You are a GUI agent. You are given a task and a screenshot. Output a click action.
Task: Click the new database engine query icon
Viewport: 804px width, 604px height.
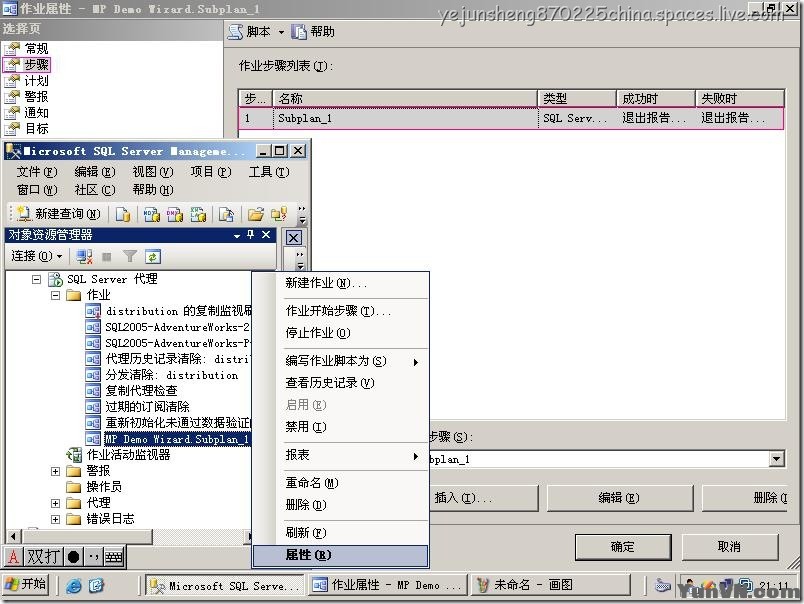(x=123, y=214)
